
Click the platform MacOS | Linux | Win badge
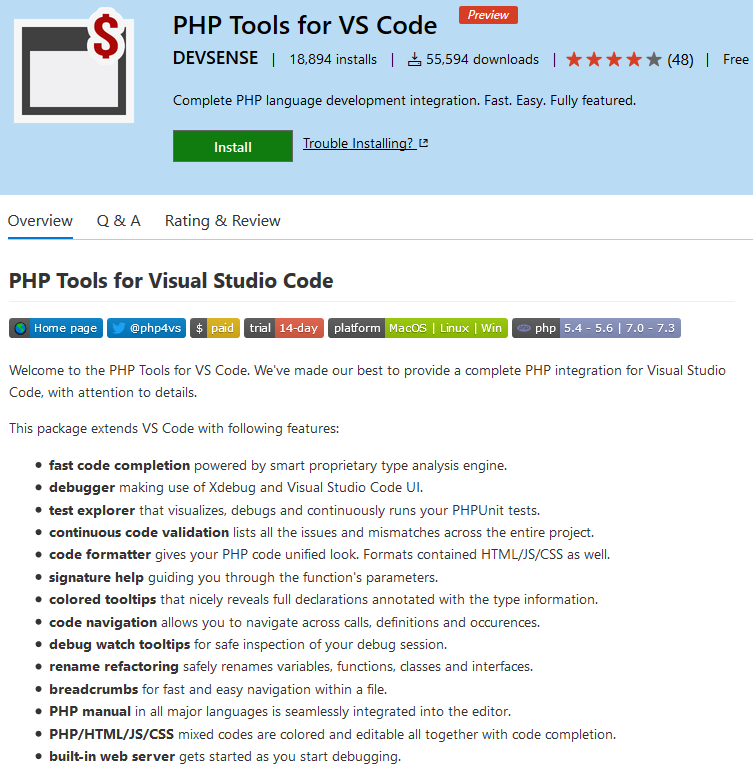(x=418, y=328)
